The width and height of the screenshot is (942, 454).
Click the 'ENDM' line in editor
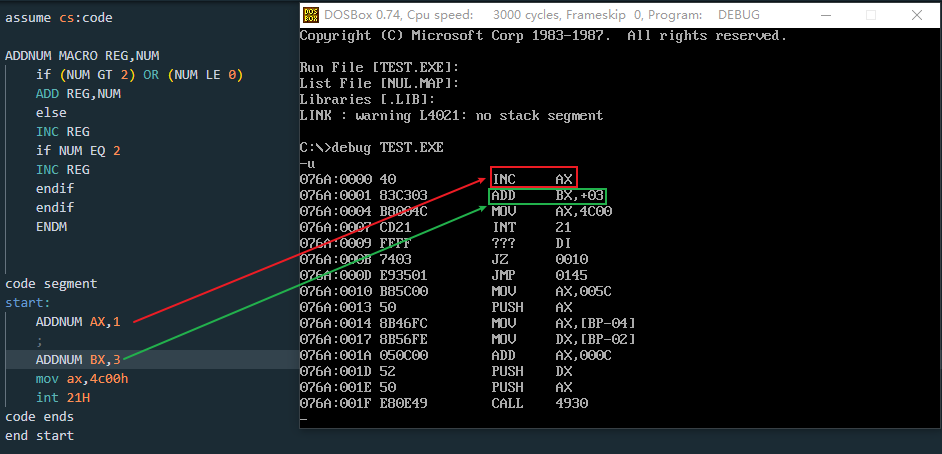[51, 226]
